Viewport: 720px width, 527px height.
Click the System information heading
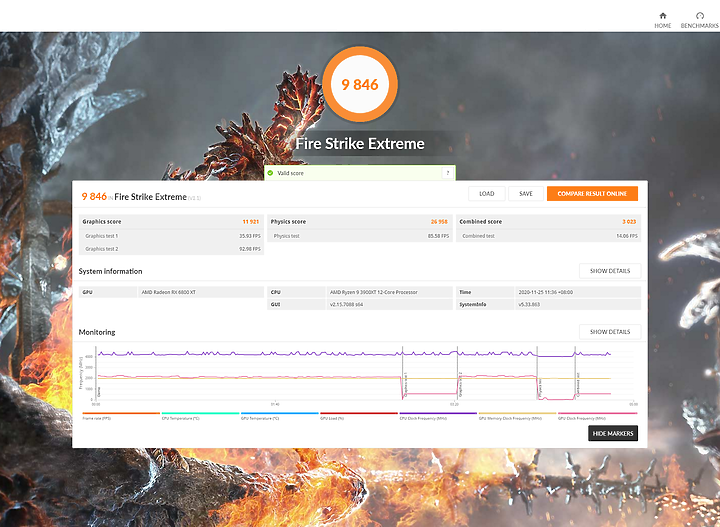point(110,271)
